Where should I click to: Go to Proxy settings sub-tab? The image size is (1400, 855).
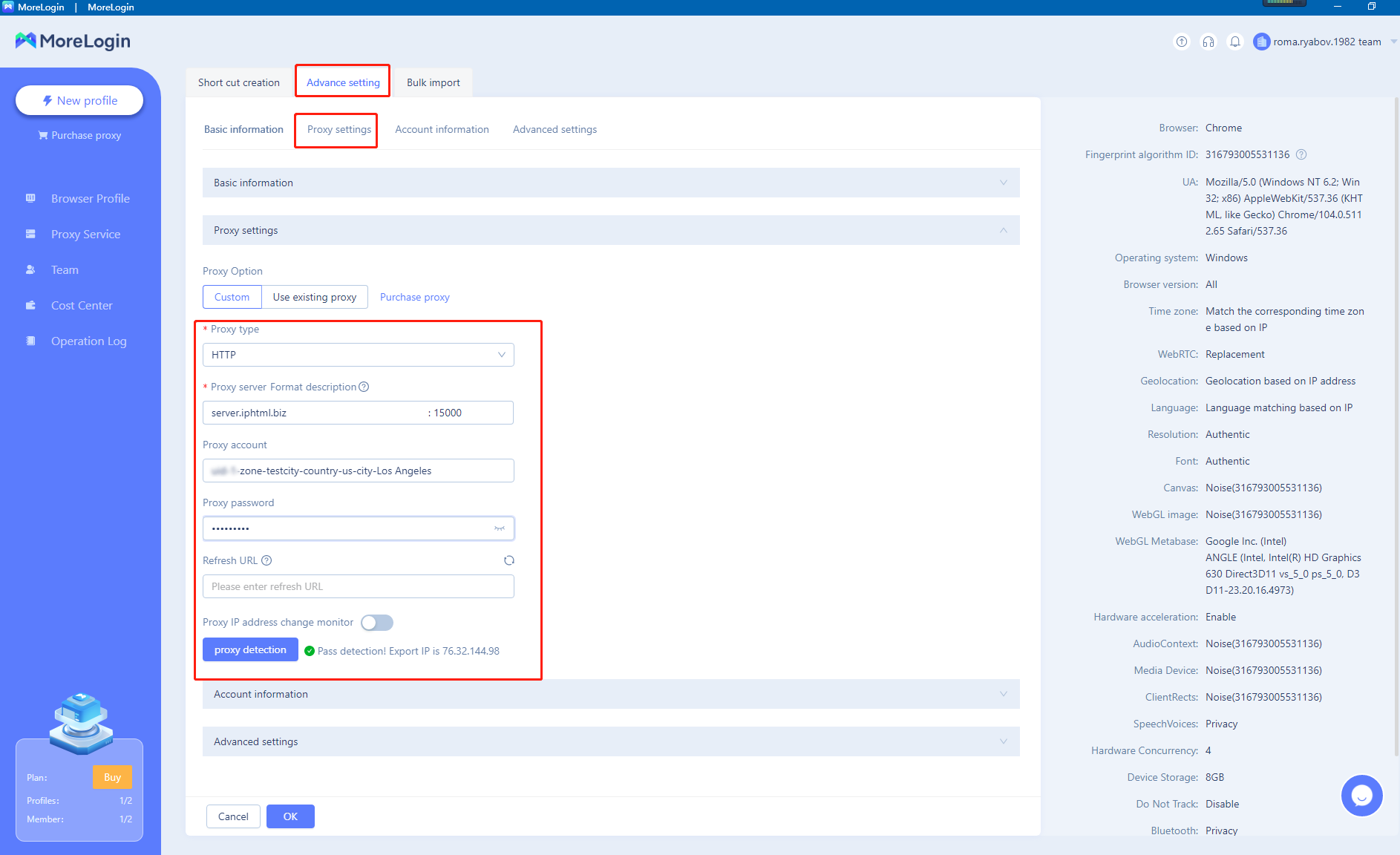point(339,129)
